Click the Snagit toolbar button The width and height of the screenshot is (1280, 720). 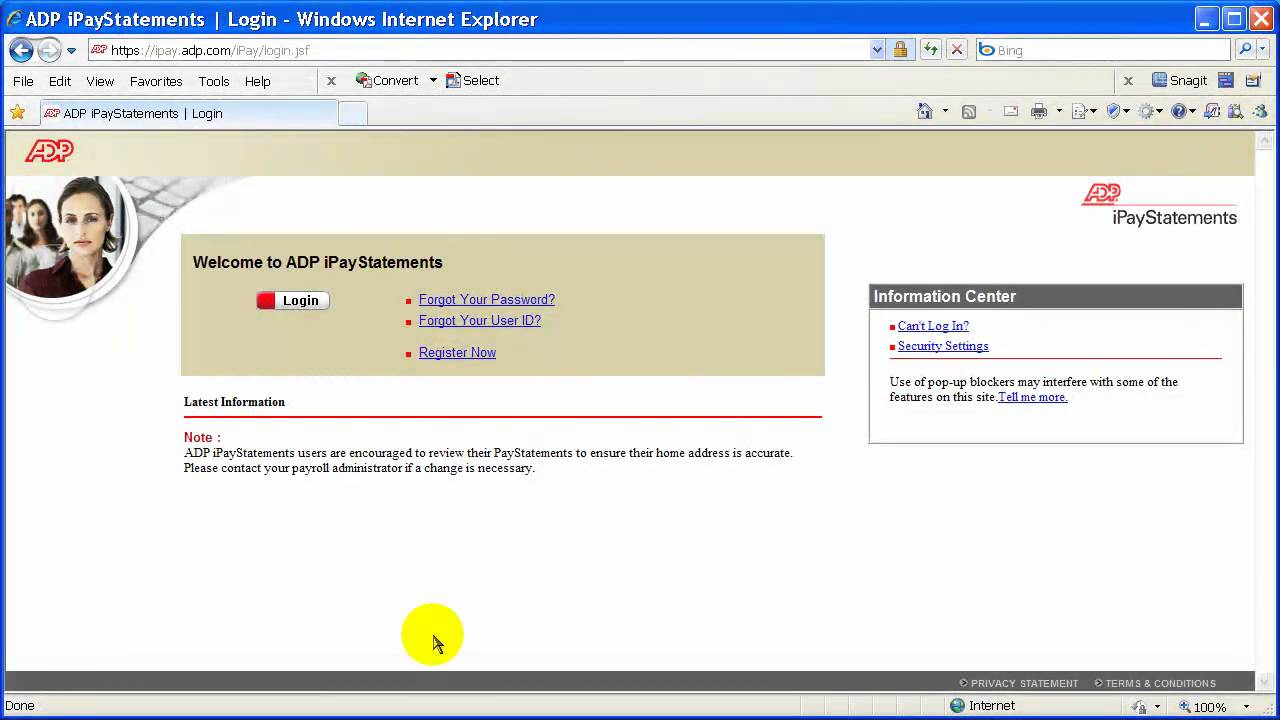pos(1180,80)
